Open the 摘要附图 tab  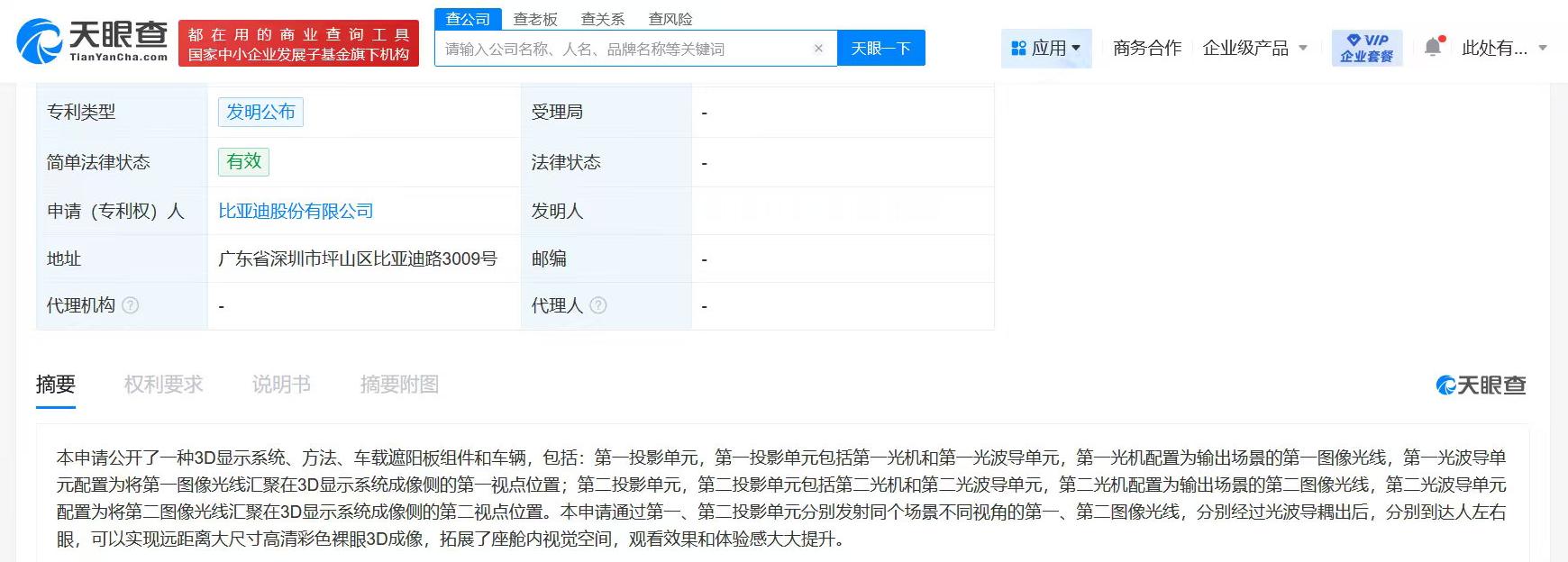coord(399,385)
